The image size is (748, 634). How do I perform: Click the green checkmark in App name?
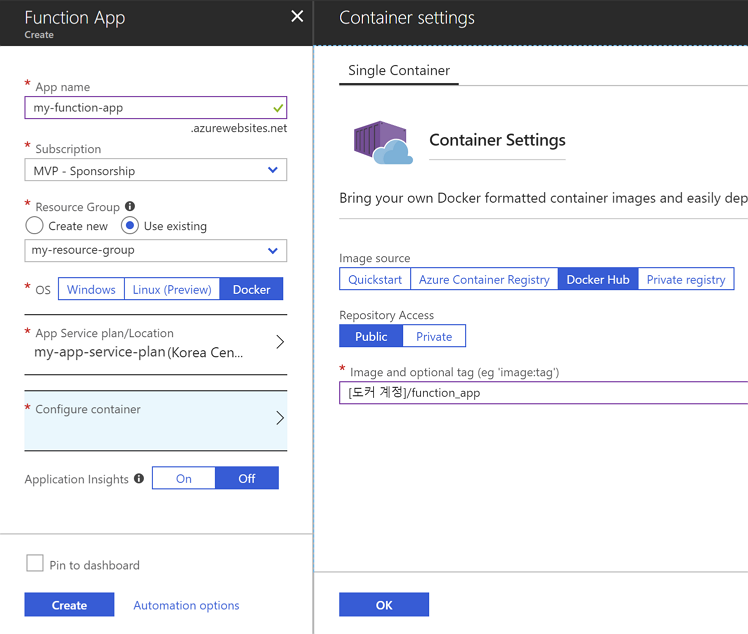[277, 107]
